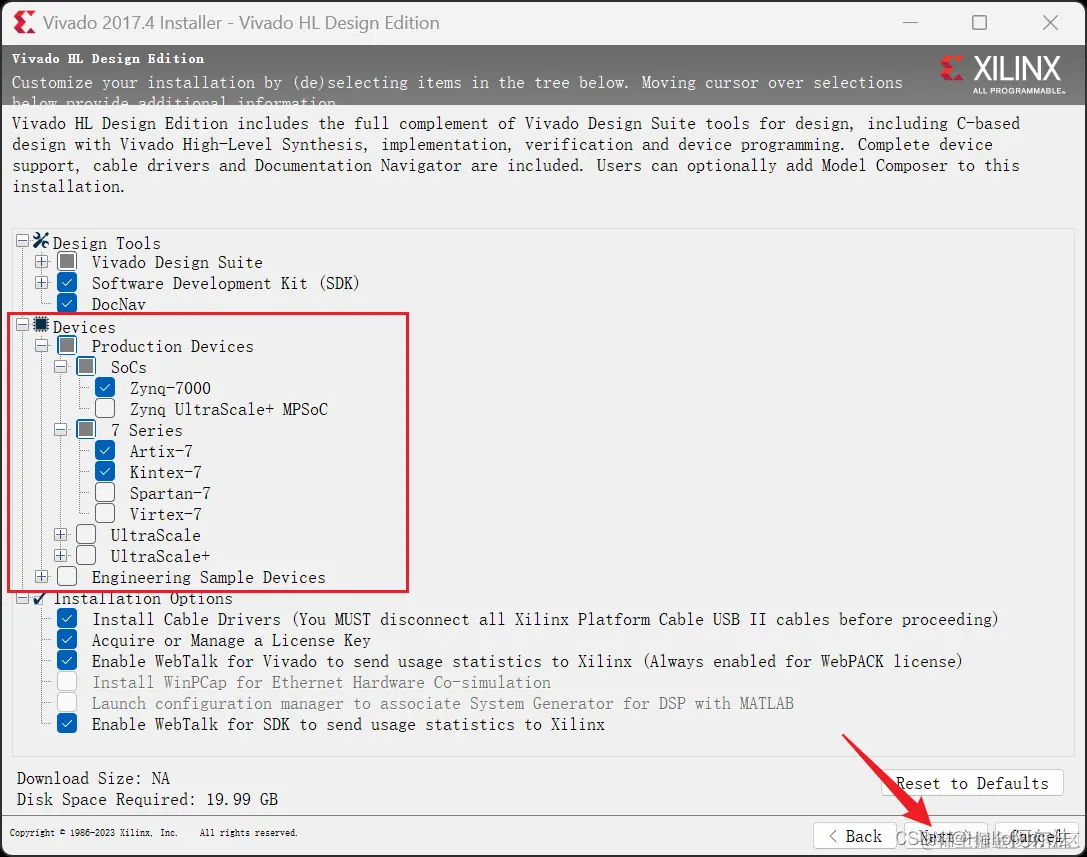
Task: Go Back to previous installer page
Action: (857, 836)
